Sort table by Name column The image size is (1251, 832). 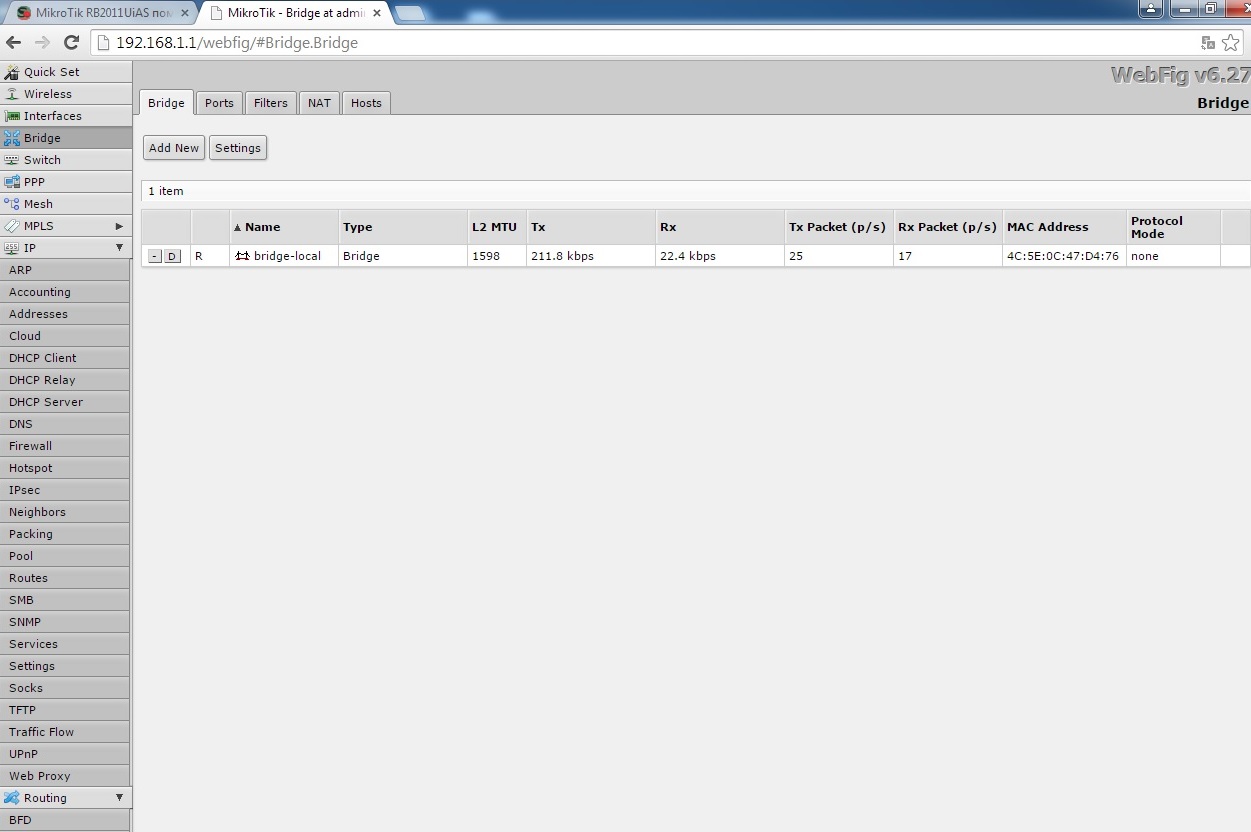[x=284, y=227]
